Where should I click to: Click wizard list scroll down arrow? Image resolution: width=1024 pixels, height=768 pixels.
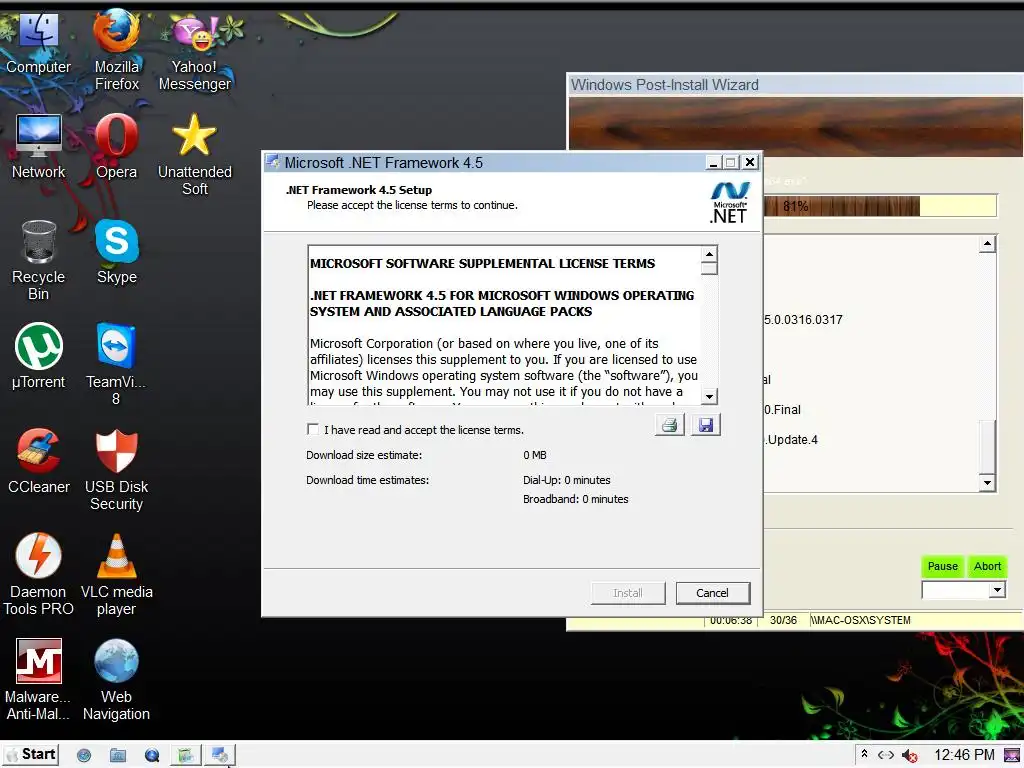(x=987, y=483)
